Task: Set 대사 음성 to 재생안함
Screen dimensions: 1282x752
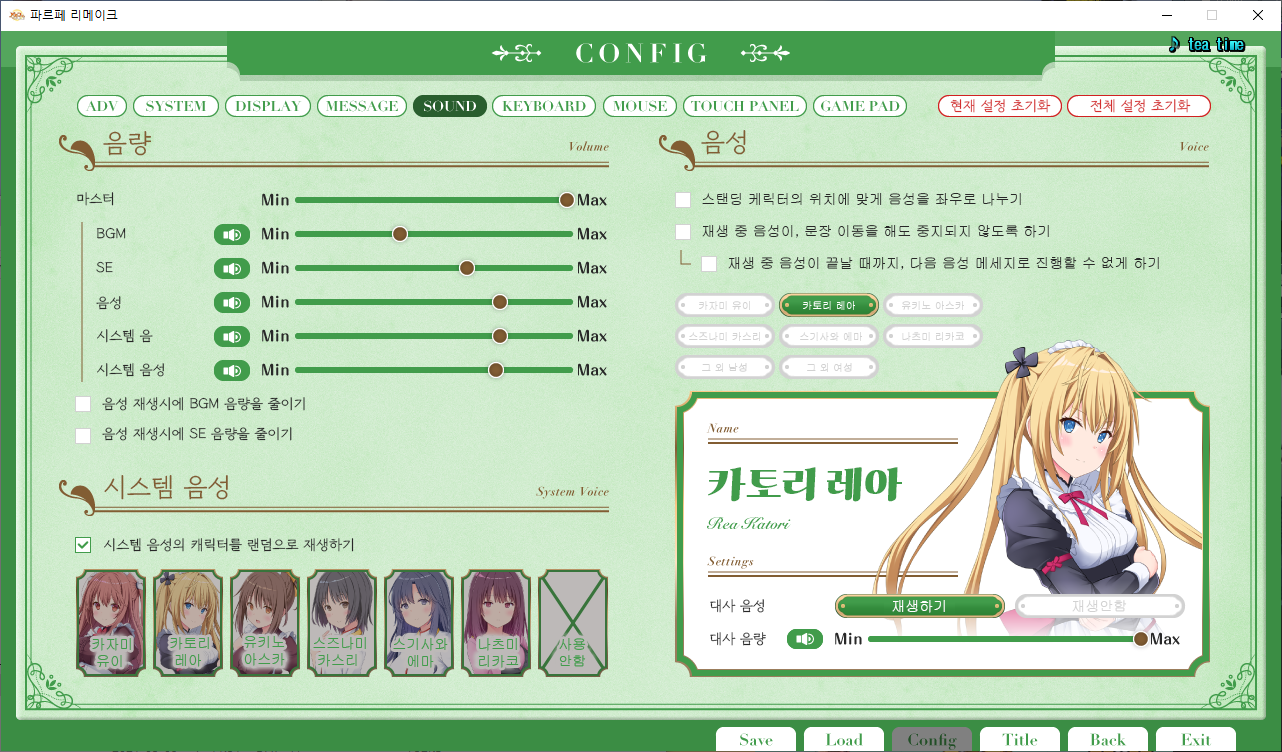Action: coord(1100,606)
